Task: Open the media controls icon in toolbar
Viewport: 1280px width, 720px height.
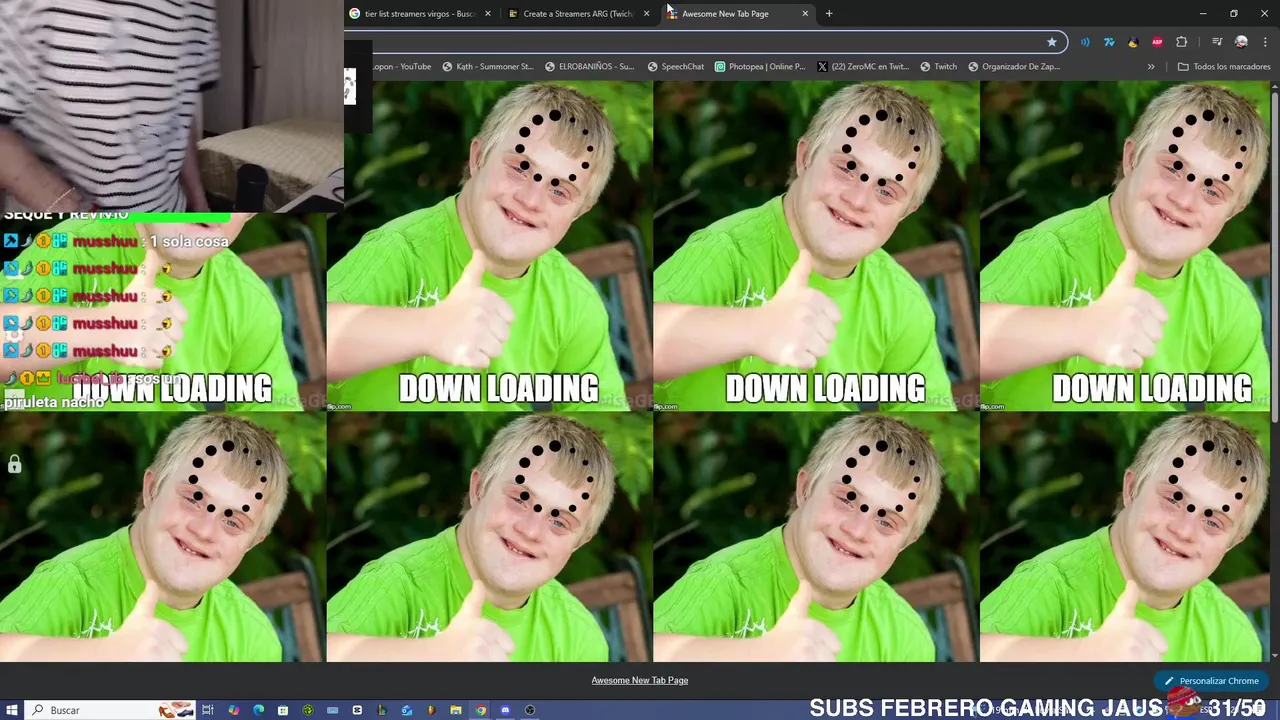Action: click(x=1217, y=42)
